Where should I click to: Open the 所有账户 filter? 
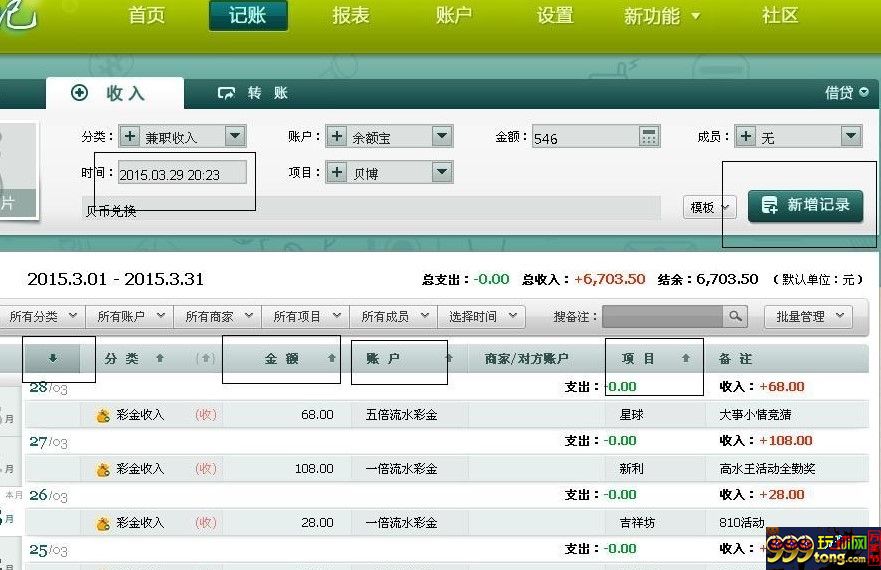pos(130,316)
